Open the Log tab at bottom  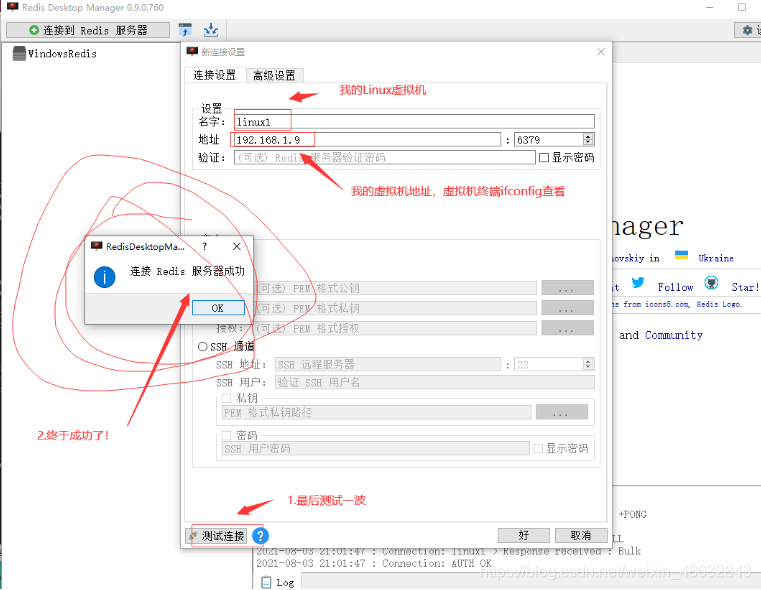(278, 582)
